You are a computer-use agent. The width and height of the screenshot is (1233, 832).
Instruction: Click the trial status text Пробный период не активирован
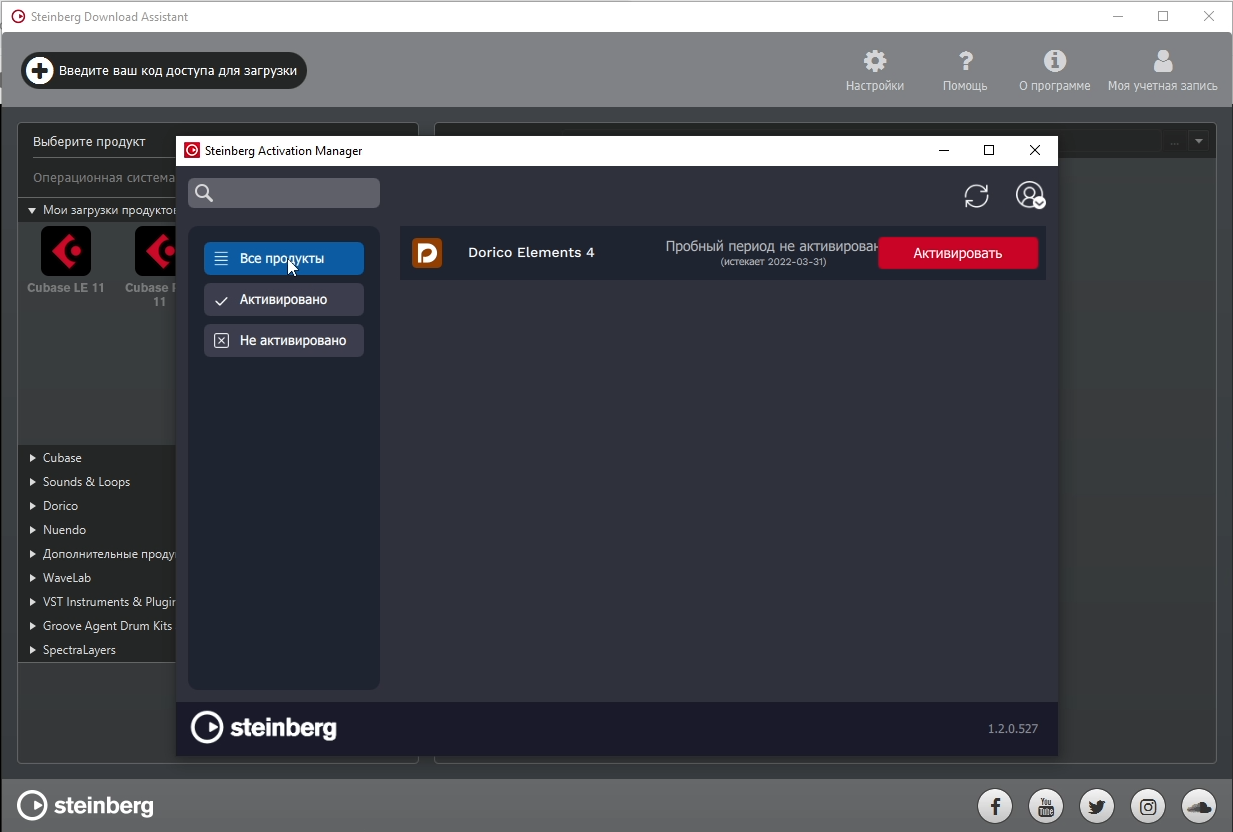[x=772, y=246]
